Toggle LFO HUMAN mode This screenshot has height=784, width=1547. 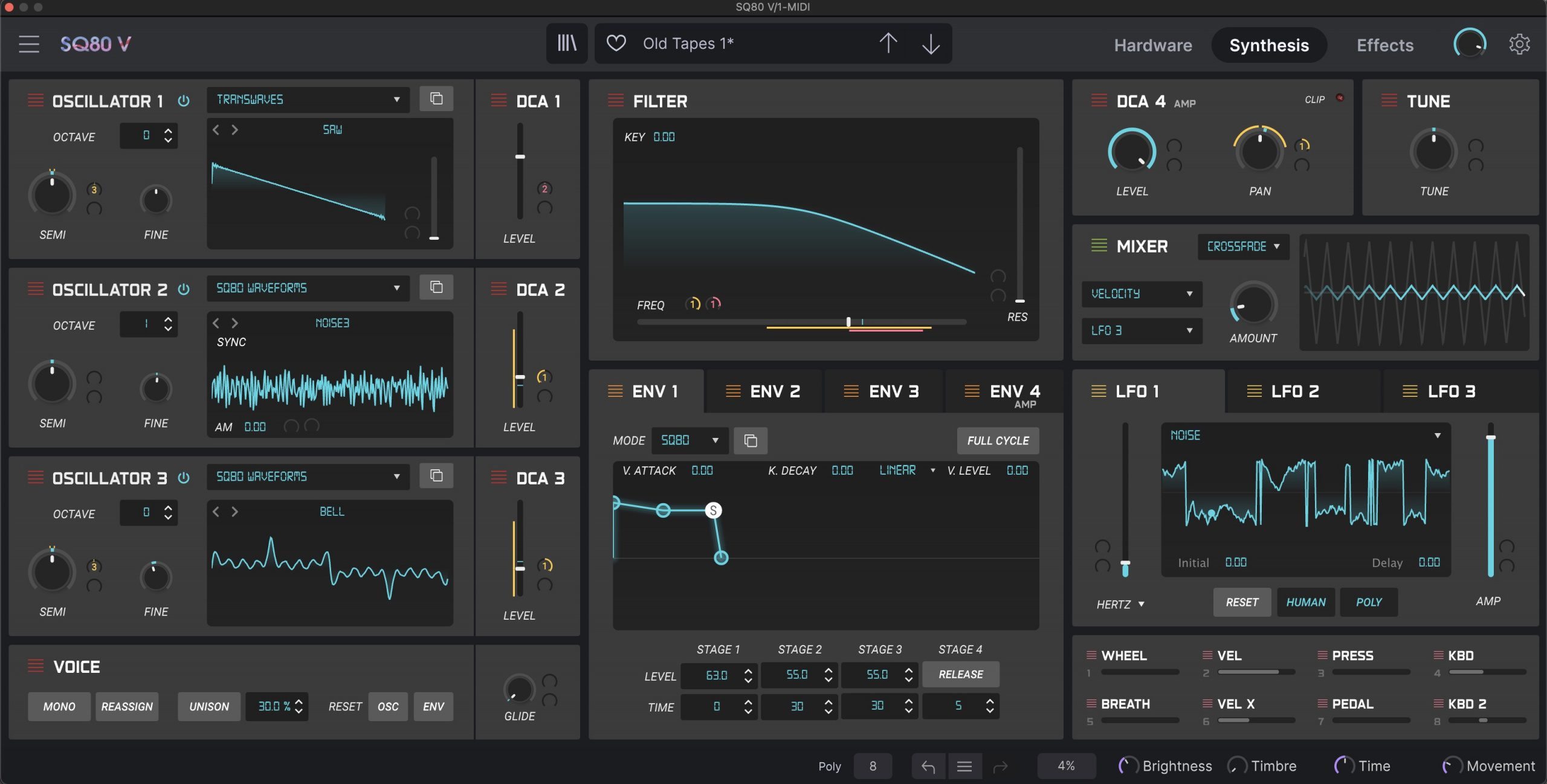pos(1306,602)
